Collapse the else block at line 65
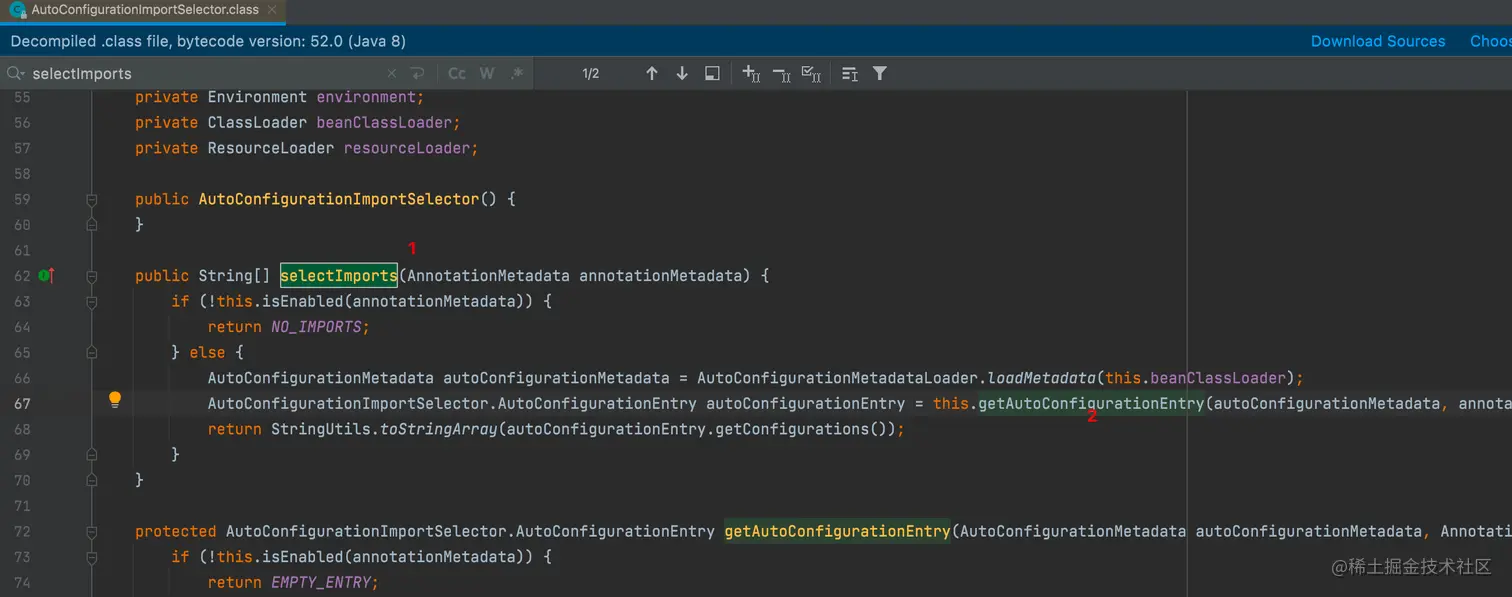1512x597 pixels. pos(92,352)
